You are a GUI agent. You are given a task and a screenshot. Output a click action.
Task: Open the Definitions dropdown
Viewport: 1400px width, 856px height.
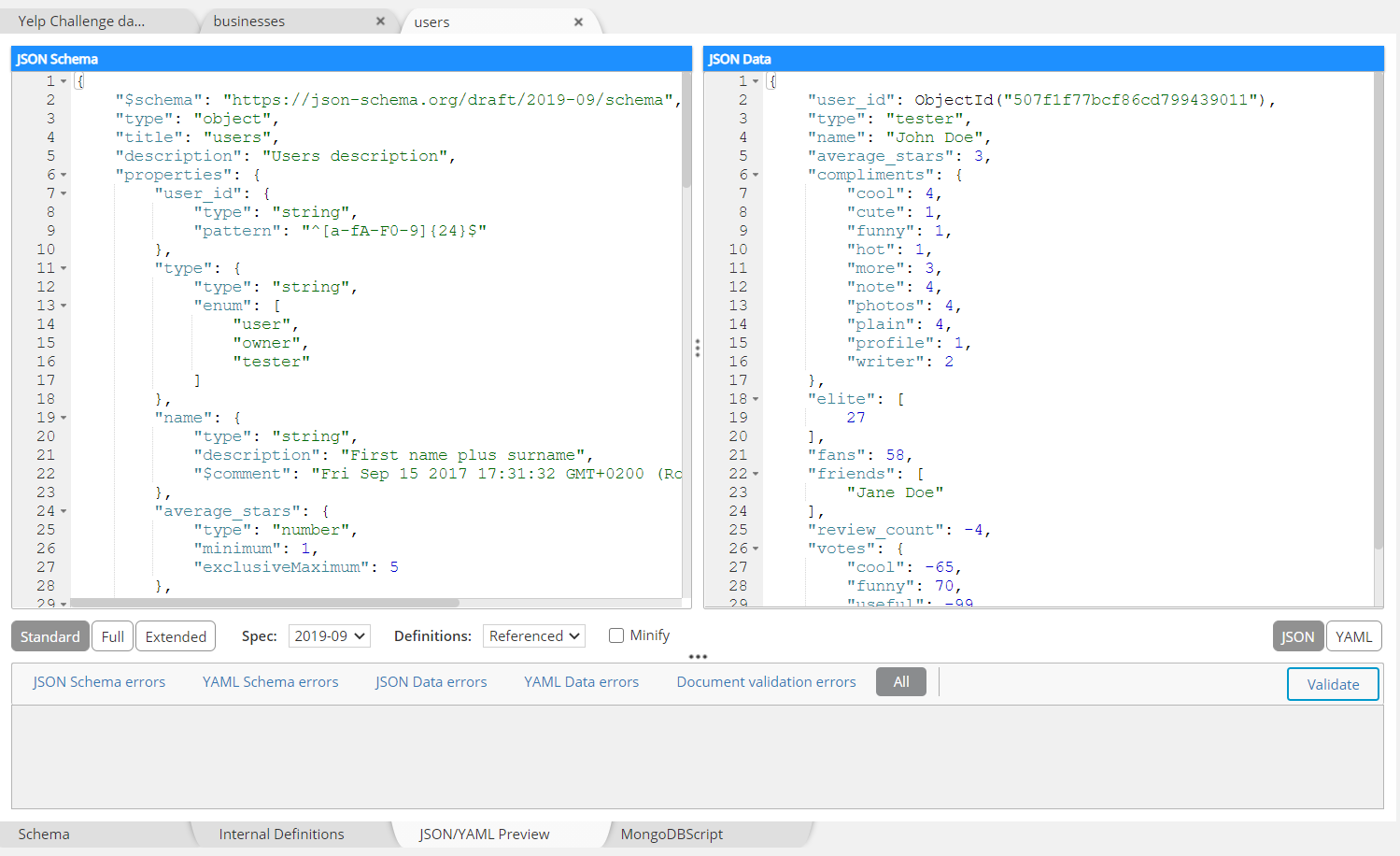coord(534,636)
